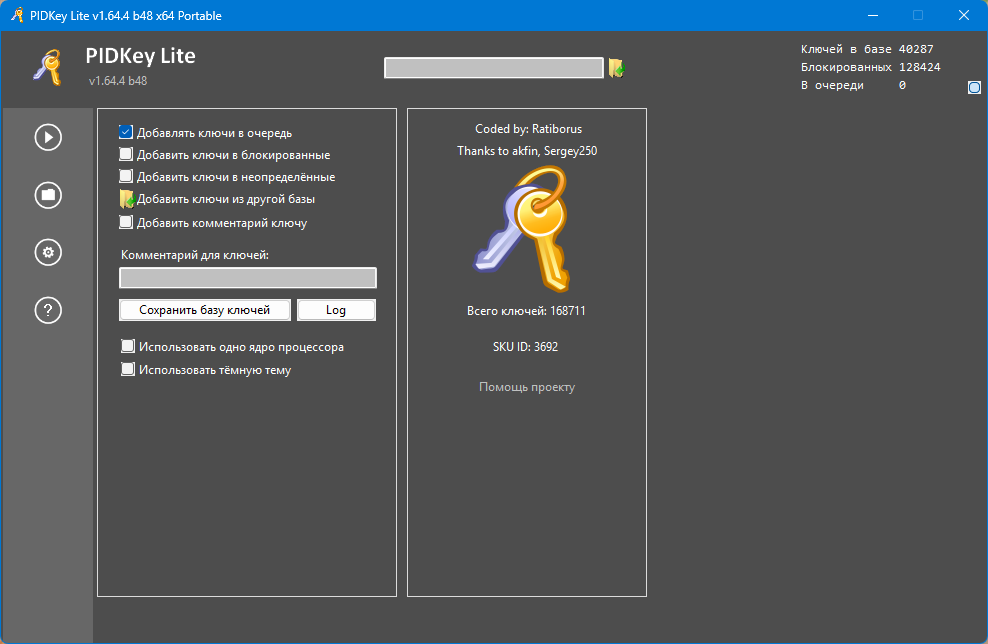Screen dimensions: 988x644
Task: Click Помощь проекту link
Action: tap(527, 387)
